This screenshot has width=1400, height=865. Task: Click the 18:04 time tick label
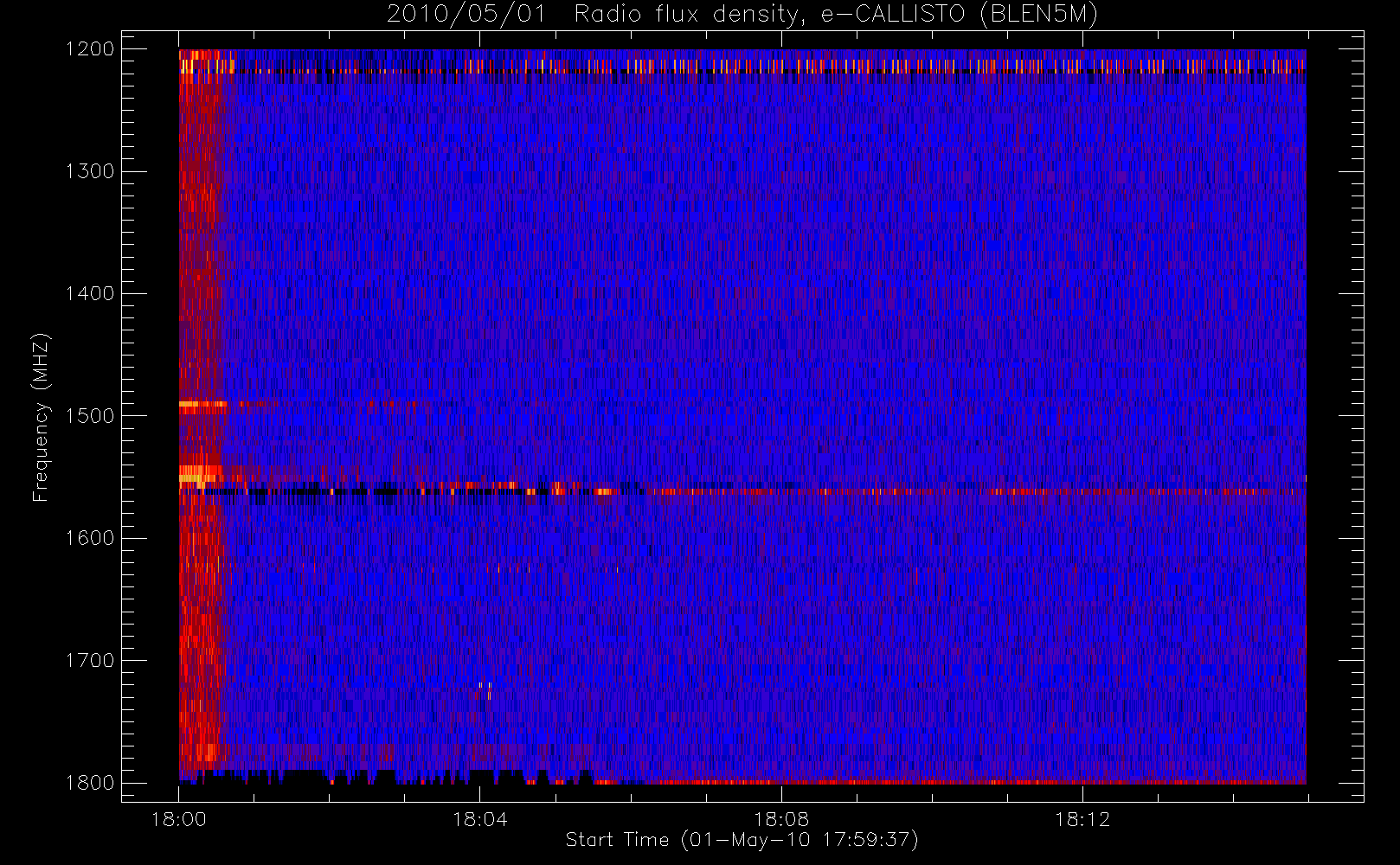(x=479, y=819)
